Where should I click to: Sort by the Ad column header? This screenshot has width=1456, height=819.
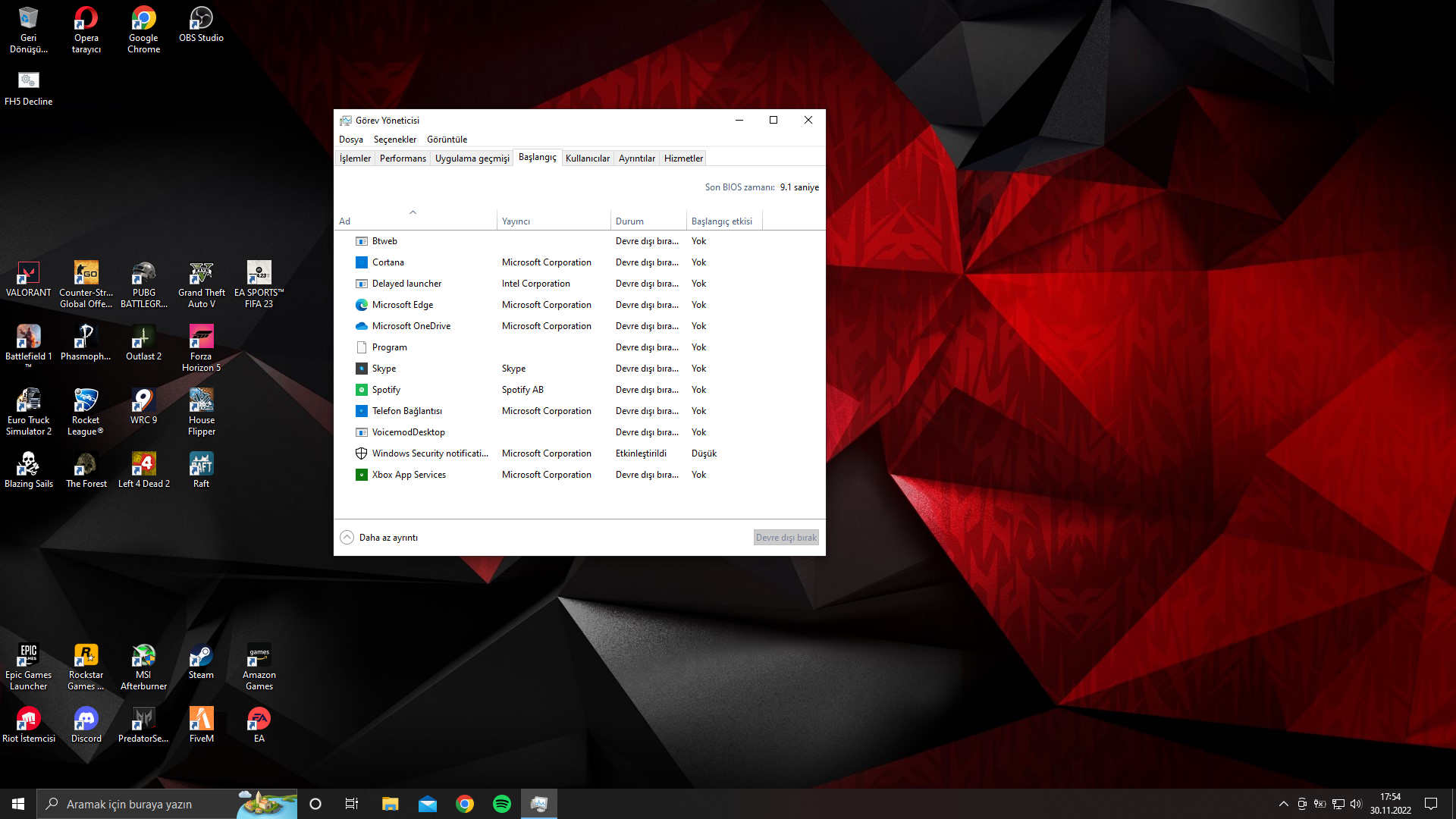[x=415, y=221]
